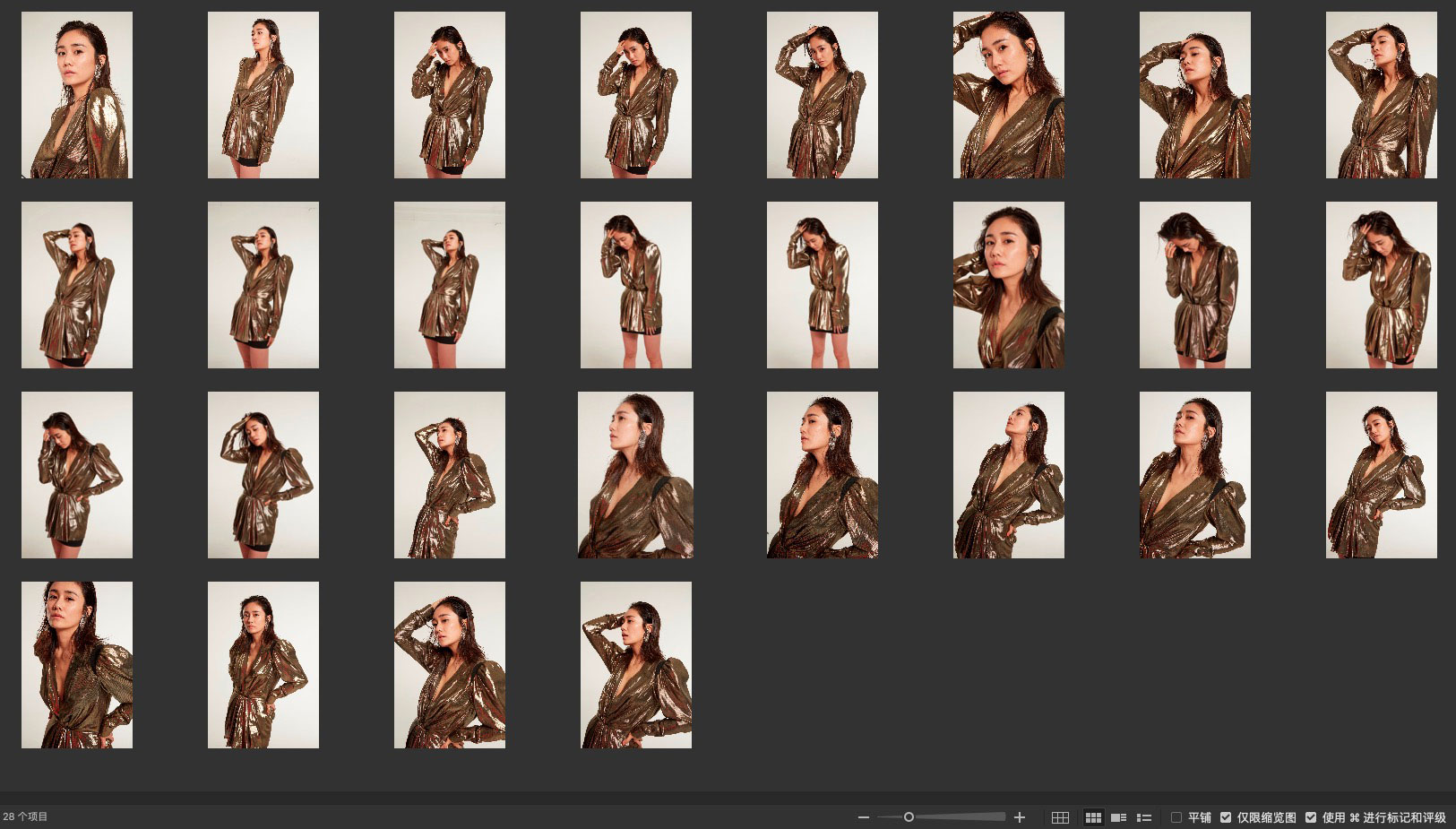The height and width of the screenshot is (829, 1456).
Task: Select the fourth thumbnail in the third row
Action: (x=635, y=475)
